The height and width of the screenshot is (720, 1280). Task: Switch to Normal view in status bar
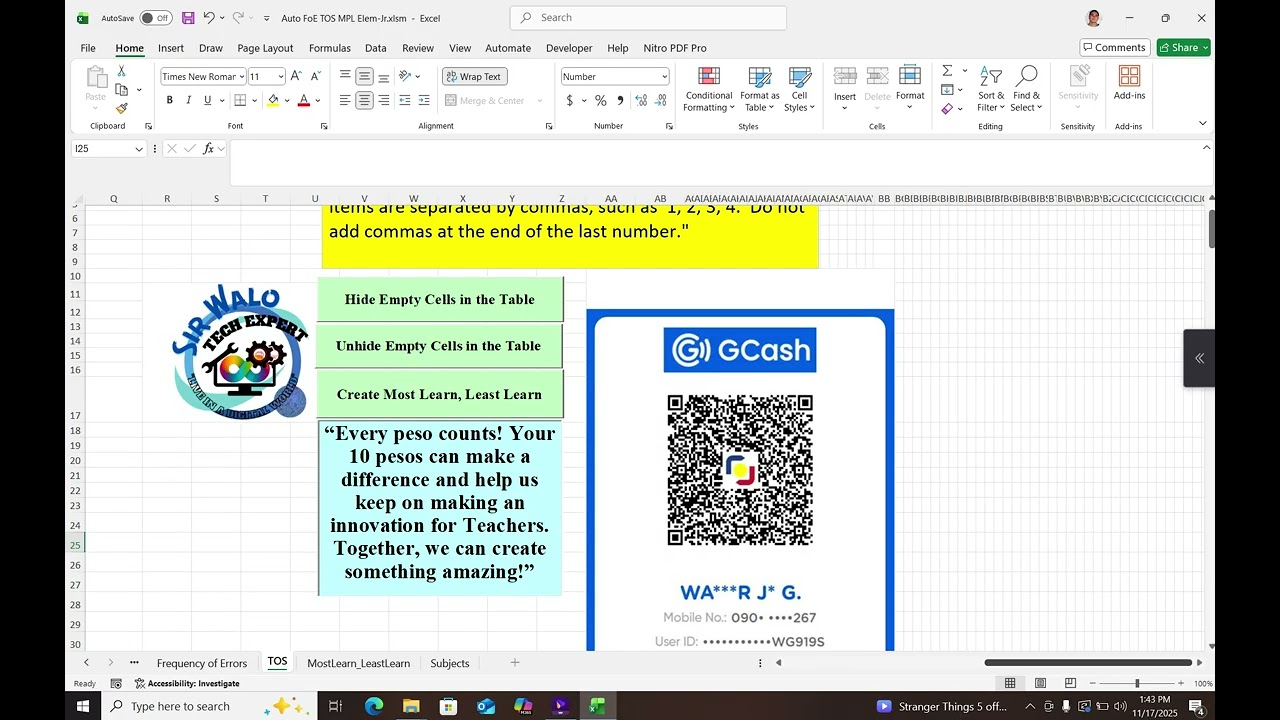(x=1010, y=683)
